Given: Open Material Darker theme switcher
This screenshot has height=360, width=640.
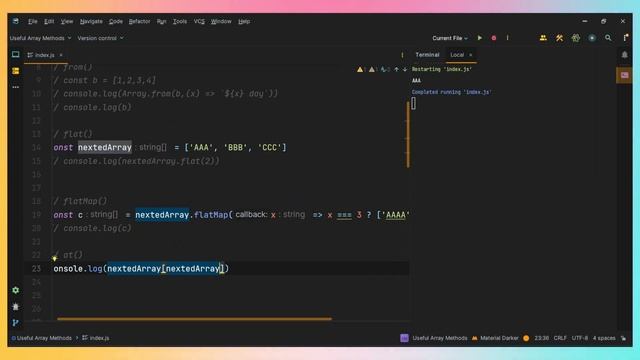Looking at the screenshot, I should click(495, 338).
